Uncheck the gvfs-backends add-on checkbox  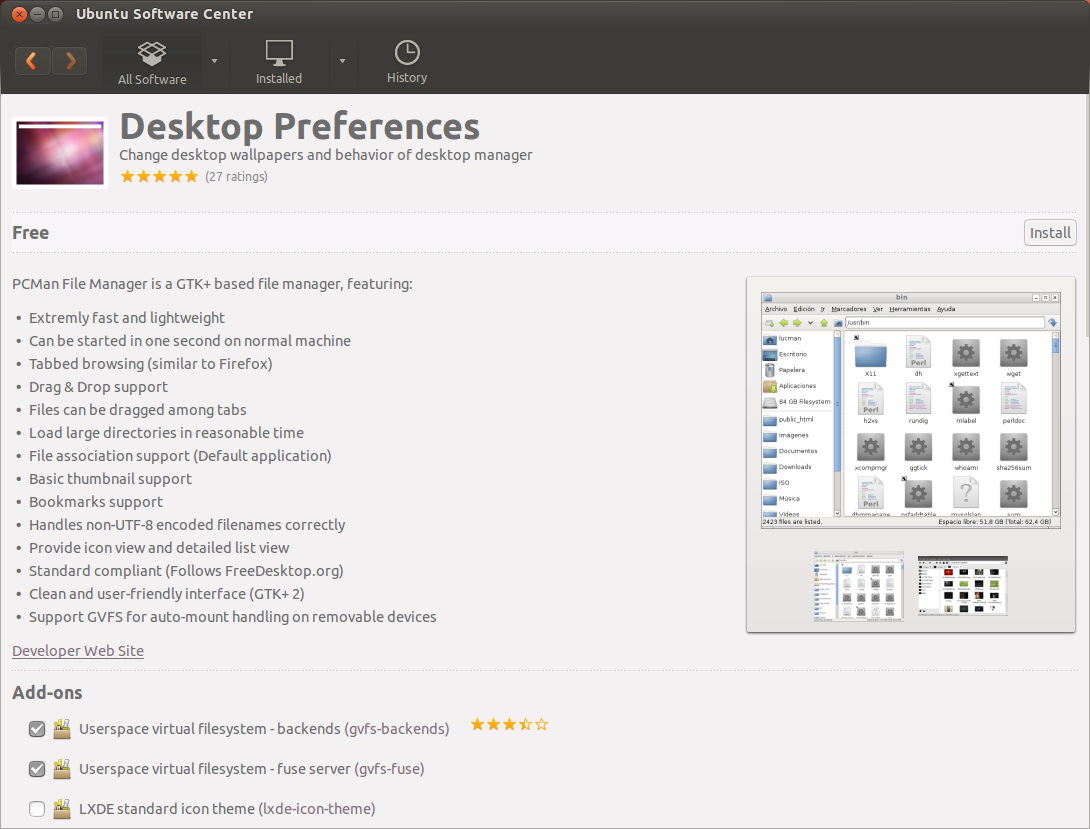[37, 729]
